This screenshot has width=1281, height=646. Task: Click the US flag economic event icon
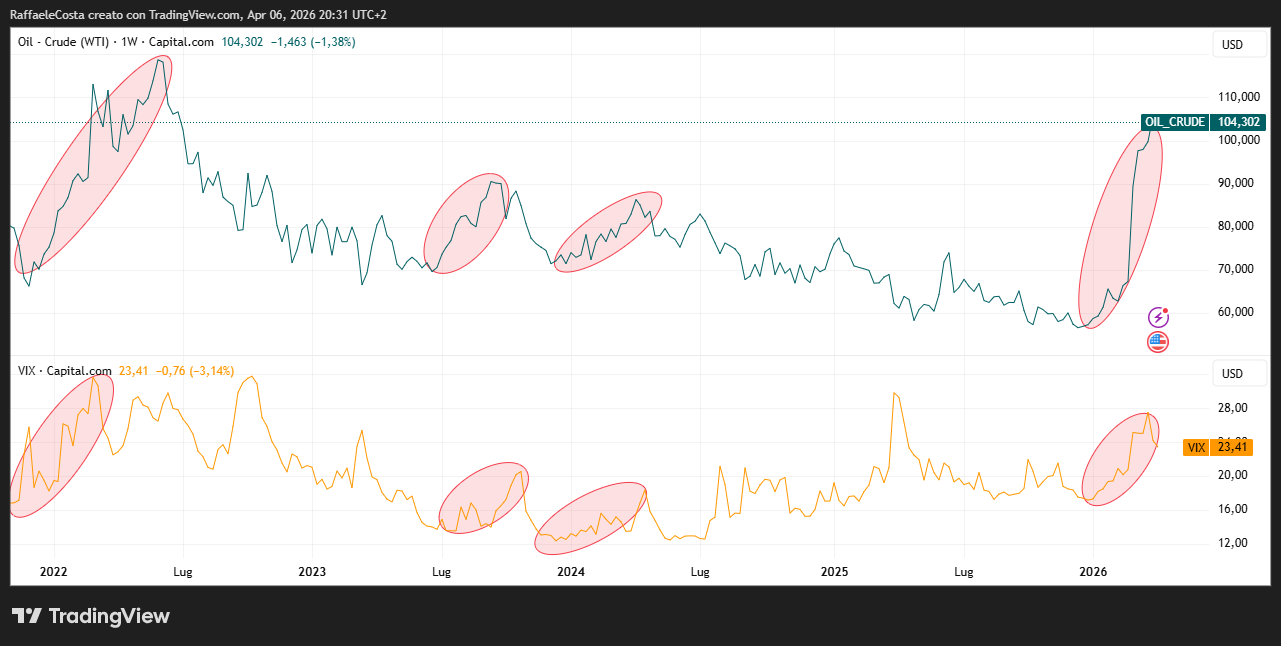[1158, 342]
